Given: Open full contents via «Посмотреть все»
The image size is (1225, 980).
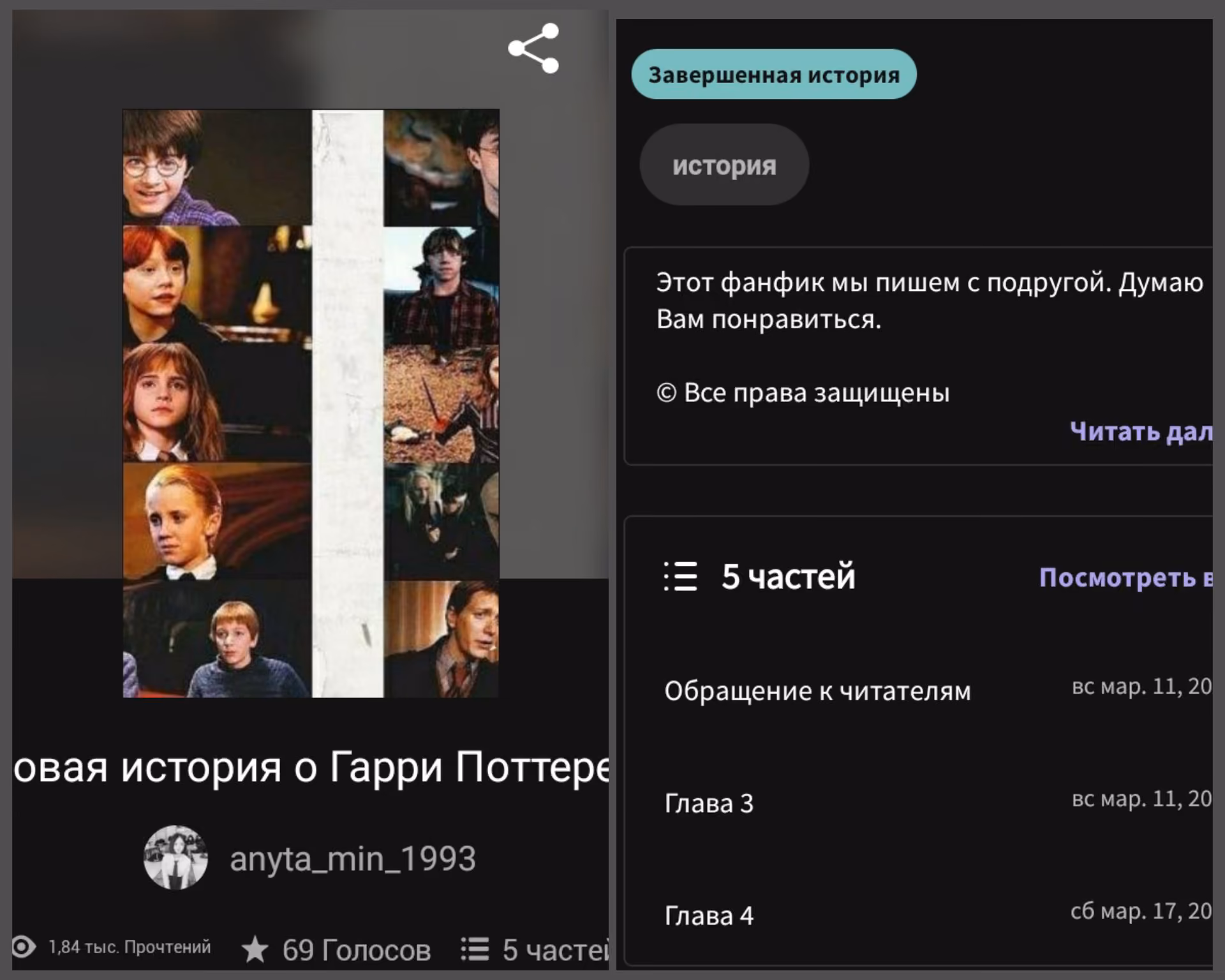Looking at the screenshot, I should [1125, 577].
